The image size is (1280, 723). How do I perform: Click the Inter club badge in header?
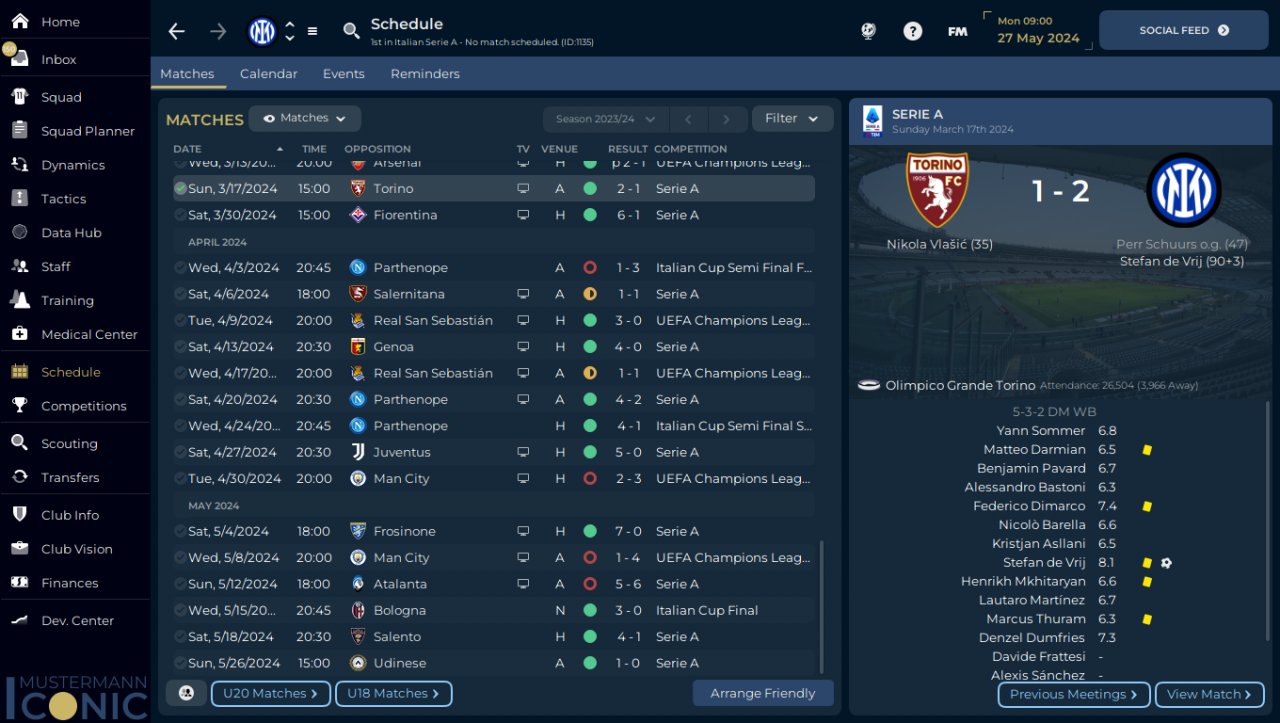262,31
